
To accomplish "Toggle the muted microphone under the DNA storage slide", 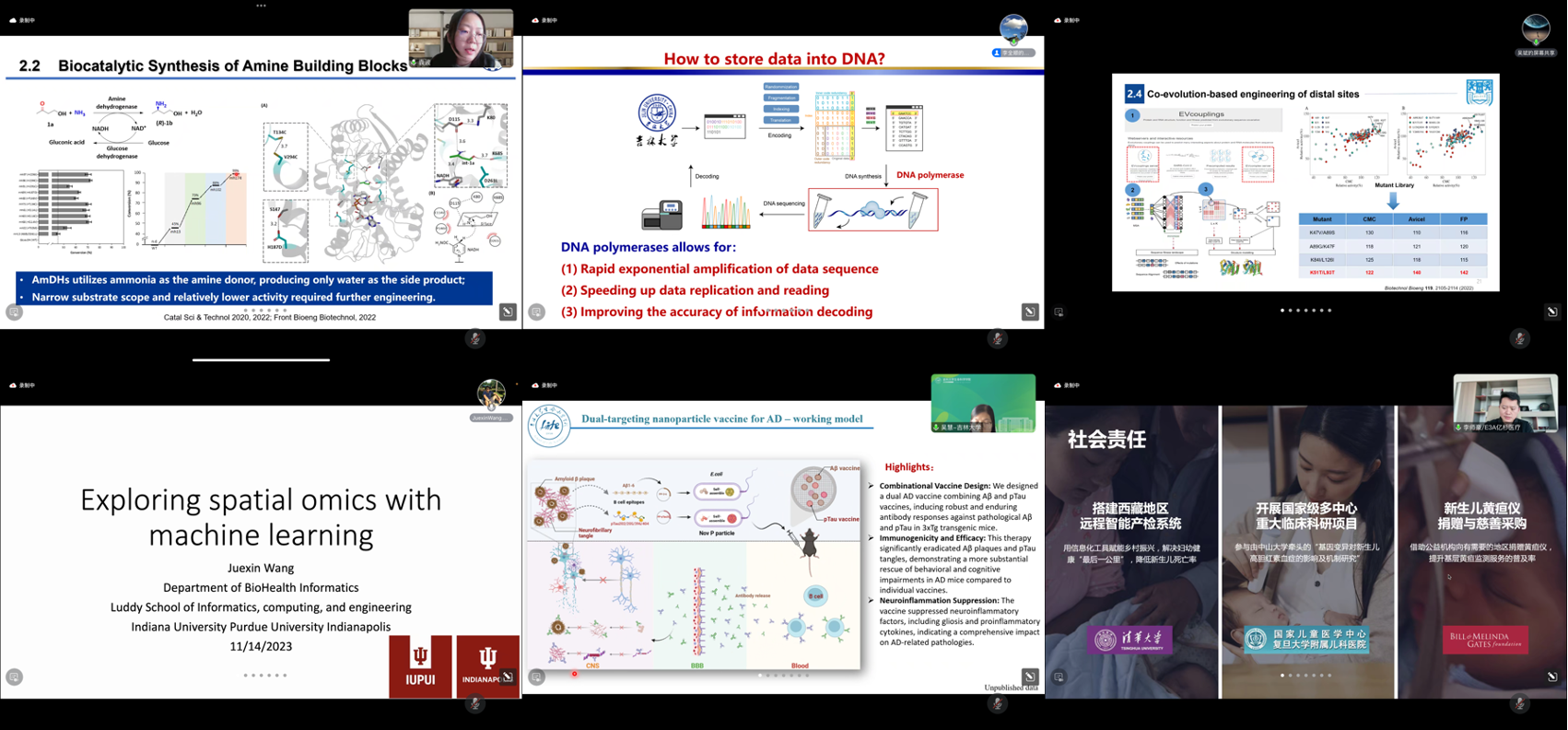I will 998,339.
